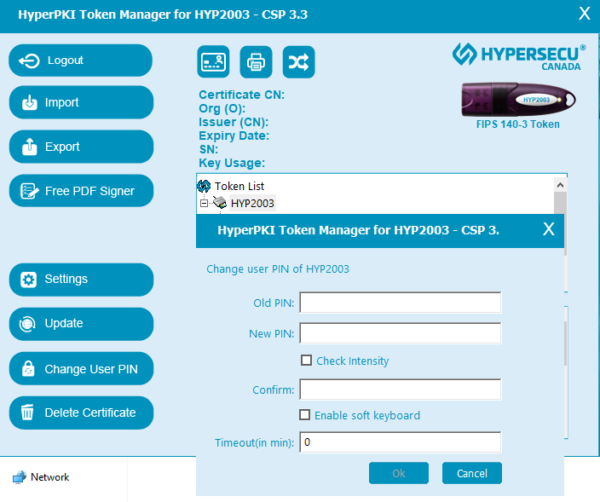The height and width of the screenshot is (502, 600).
Task: Click the certificate ID card toolbar icon
Action: 214,62
